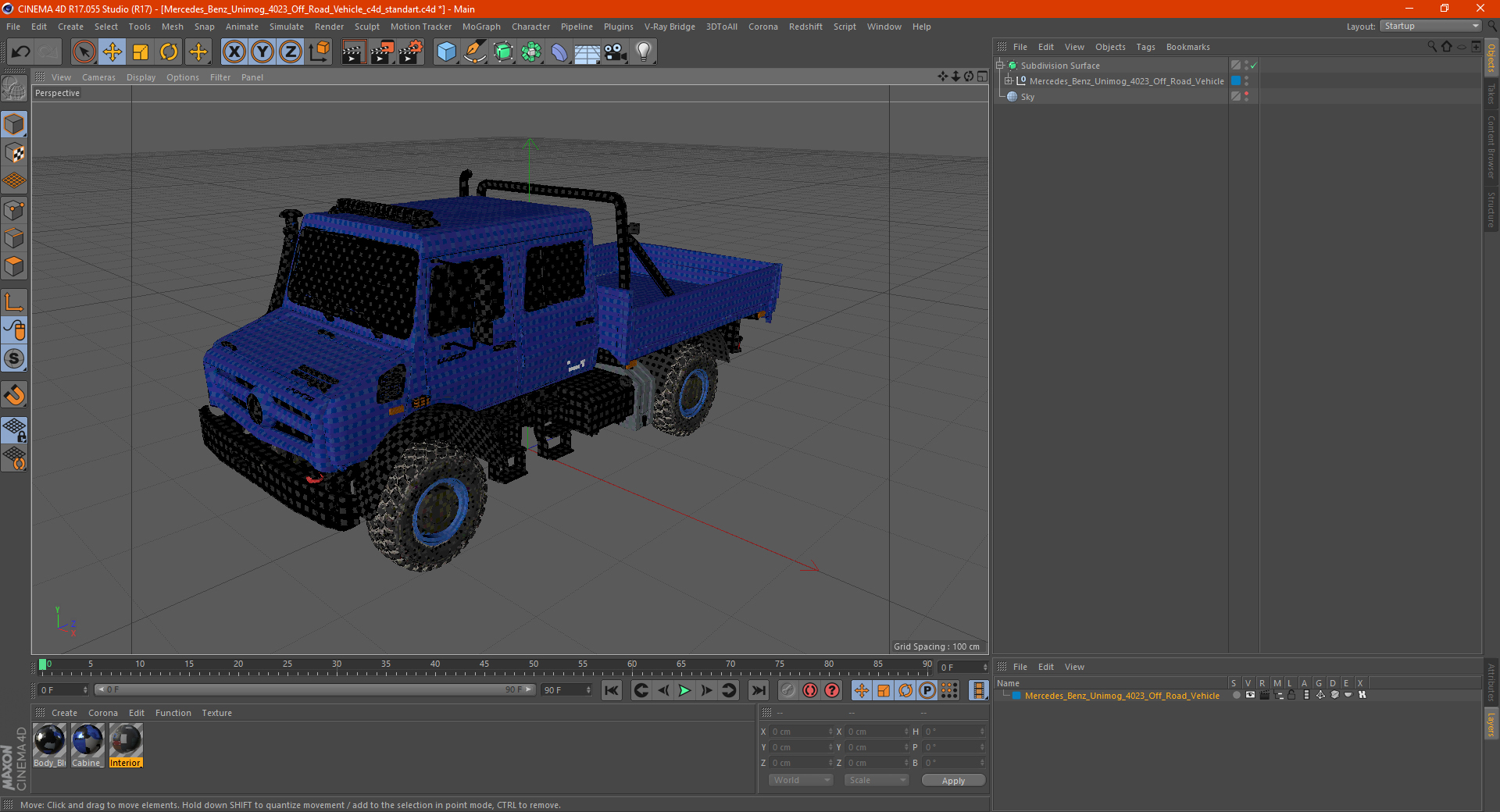Click the Apply button
1500x812 pixels.
pos(953,780)
